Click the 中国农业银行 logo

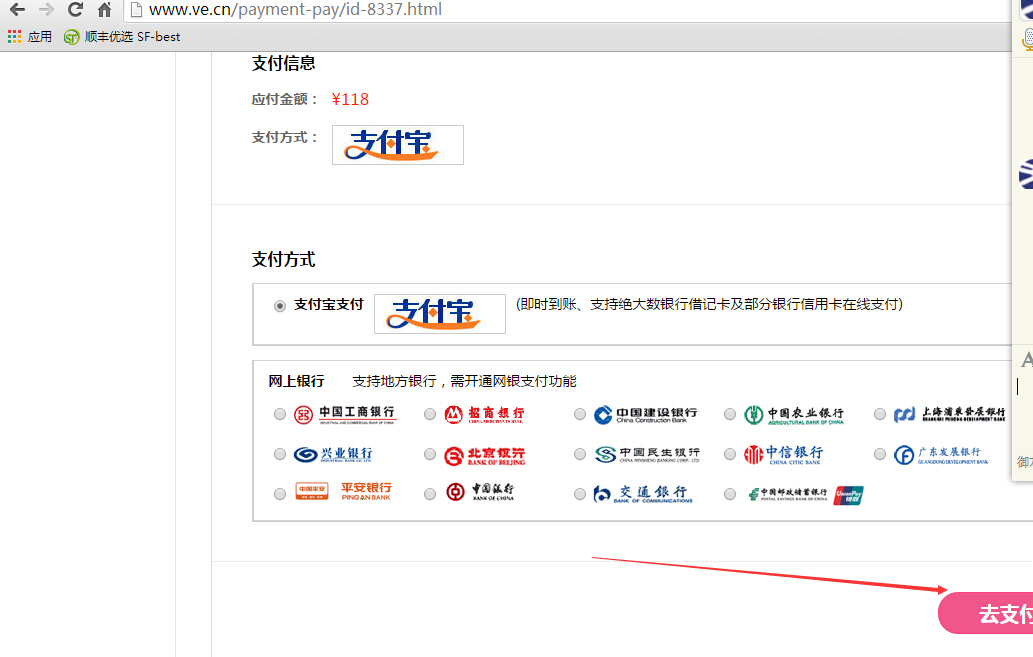click(x=794, y=414)
